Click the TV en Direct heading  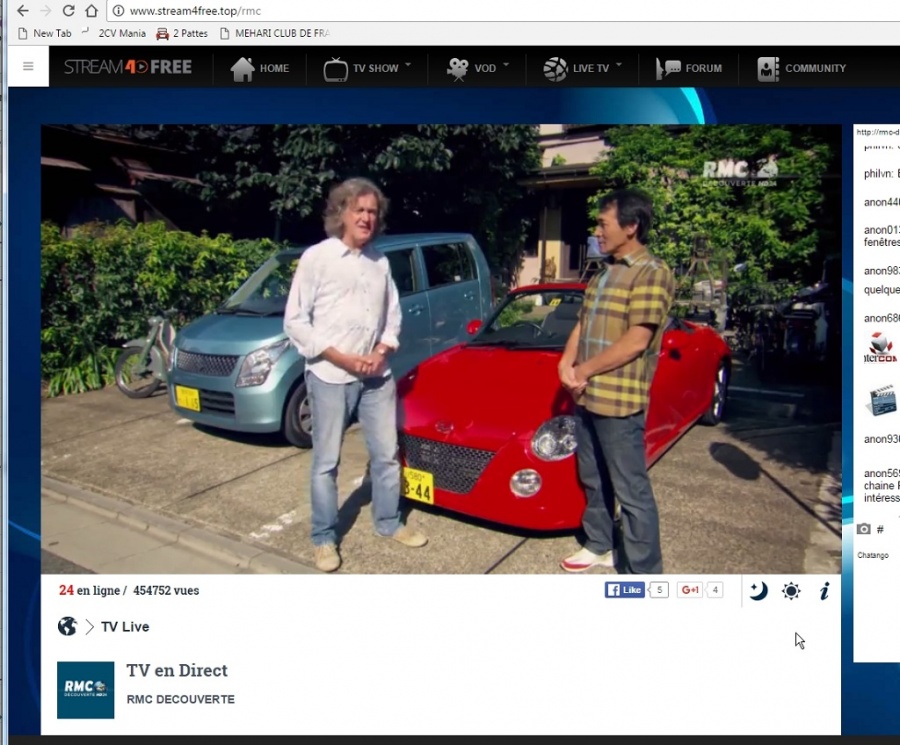pos(177,670)
